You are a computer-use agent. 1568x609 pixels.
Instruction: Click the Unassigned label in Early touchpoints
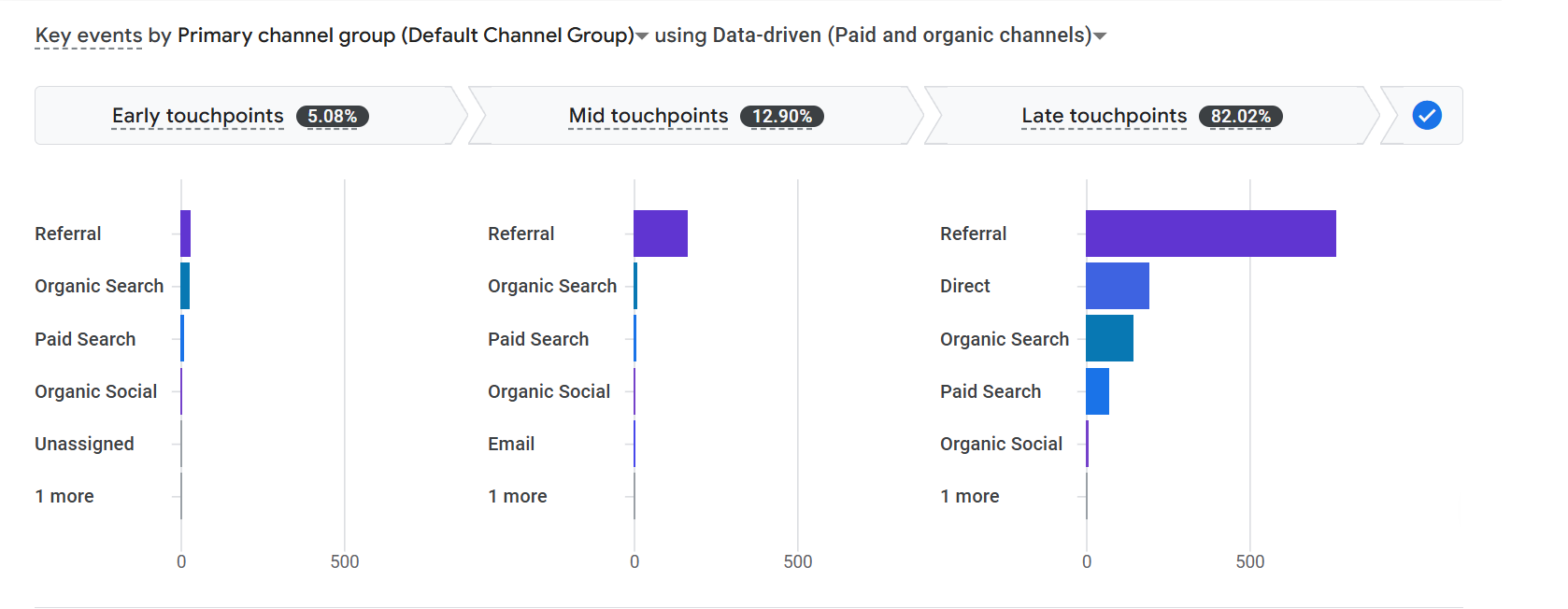pos(84,444)
